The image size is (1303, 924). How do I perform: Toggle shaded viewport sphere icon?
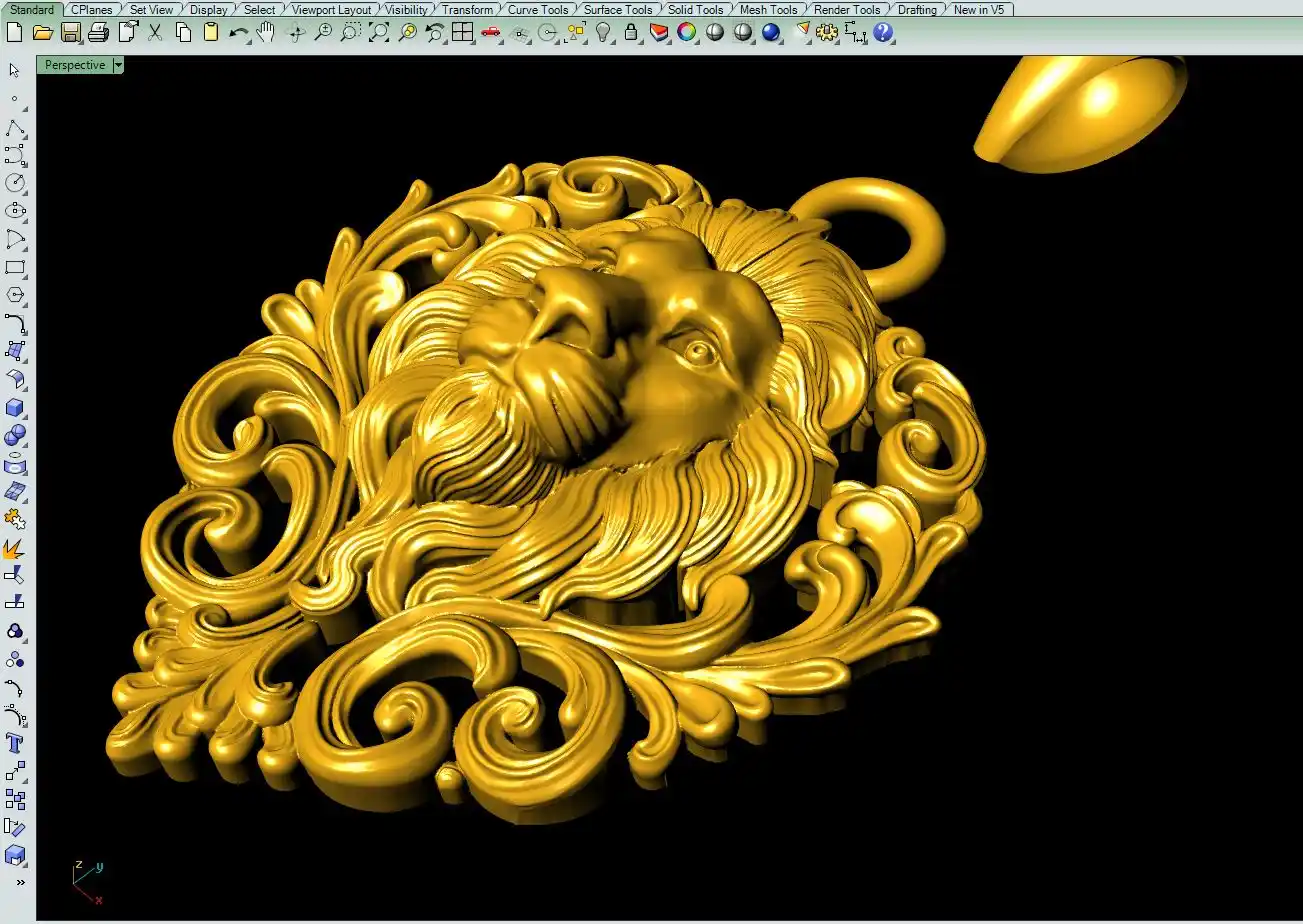click(x=714, y=32)
